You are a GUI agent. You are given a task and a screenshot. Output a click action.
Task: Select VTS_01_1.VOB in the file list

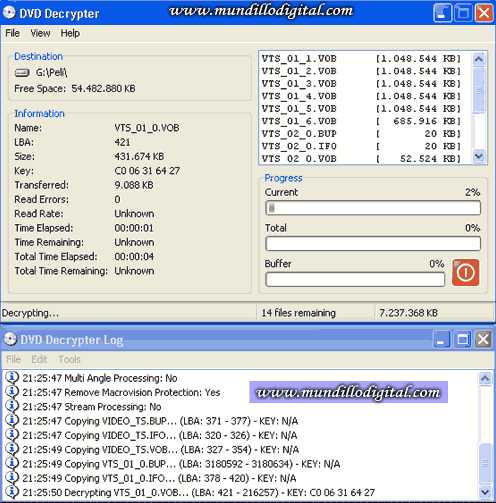[361, 59]
